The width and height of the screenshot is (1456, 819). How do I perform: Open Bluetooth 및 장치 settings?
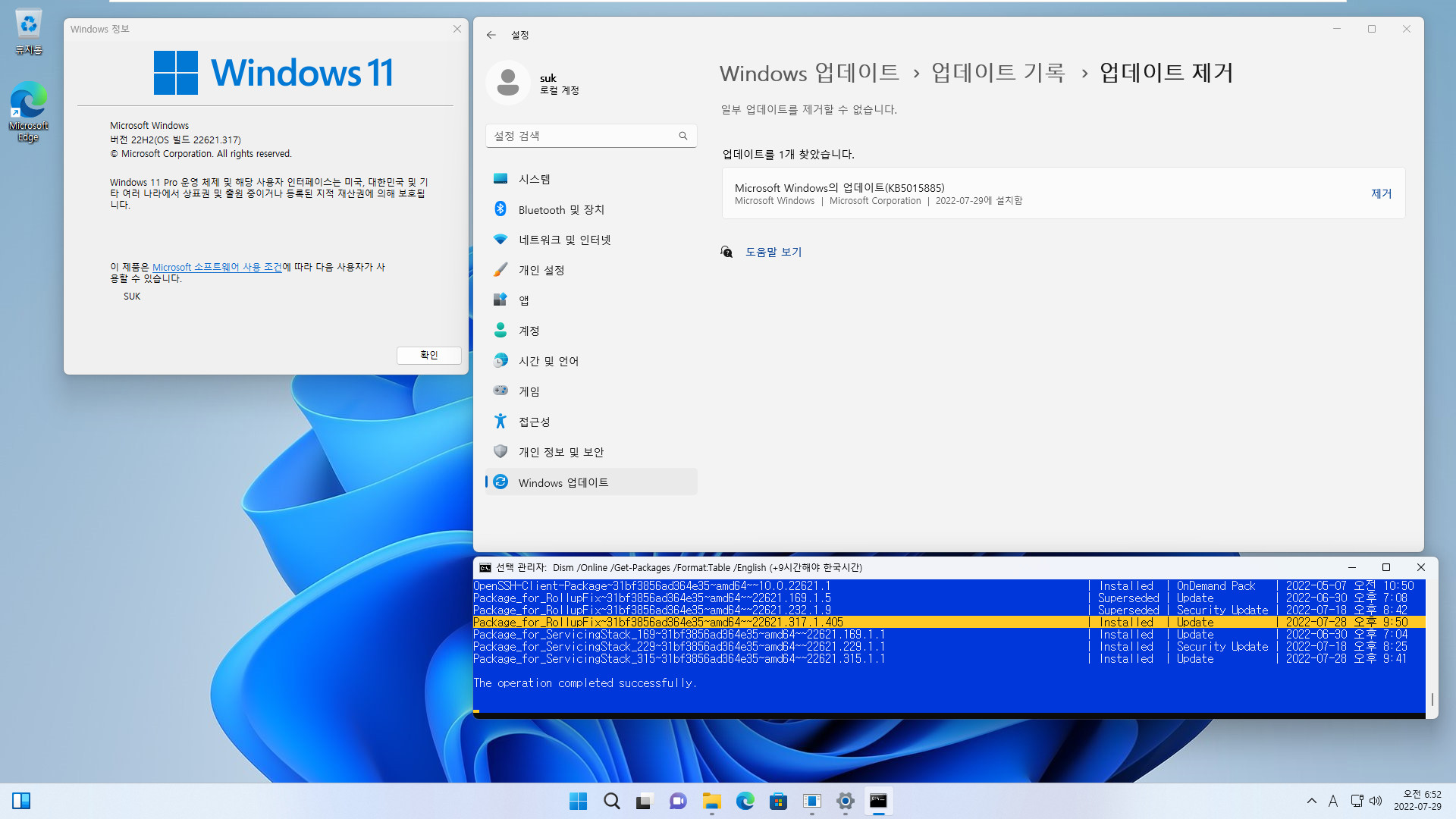(x=591, y=209)
